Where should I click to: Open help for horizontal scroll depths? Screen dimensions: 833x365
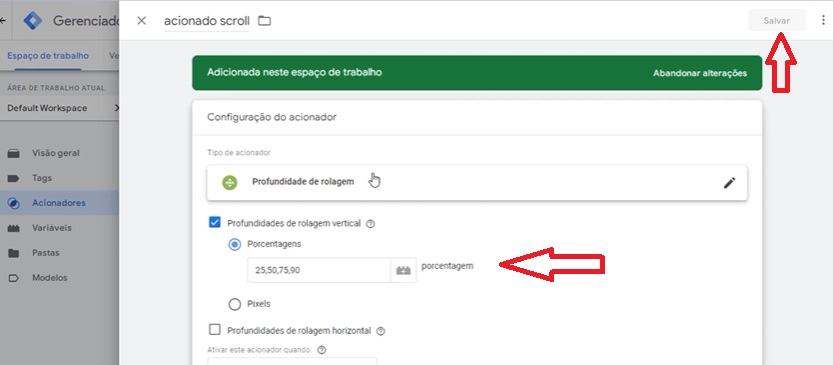(380, 331)
